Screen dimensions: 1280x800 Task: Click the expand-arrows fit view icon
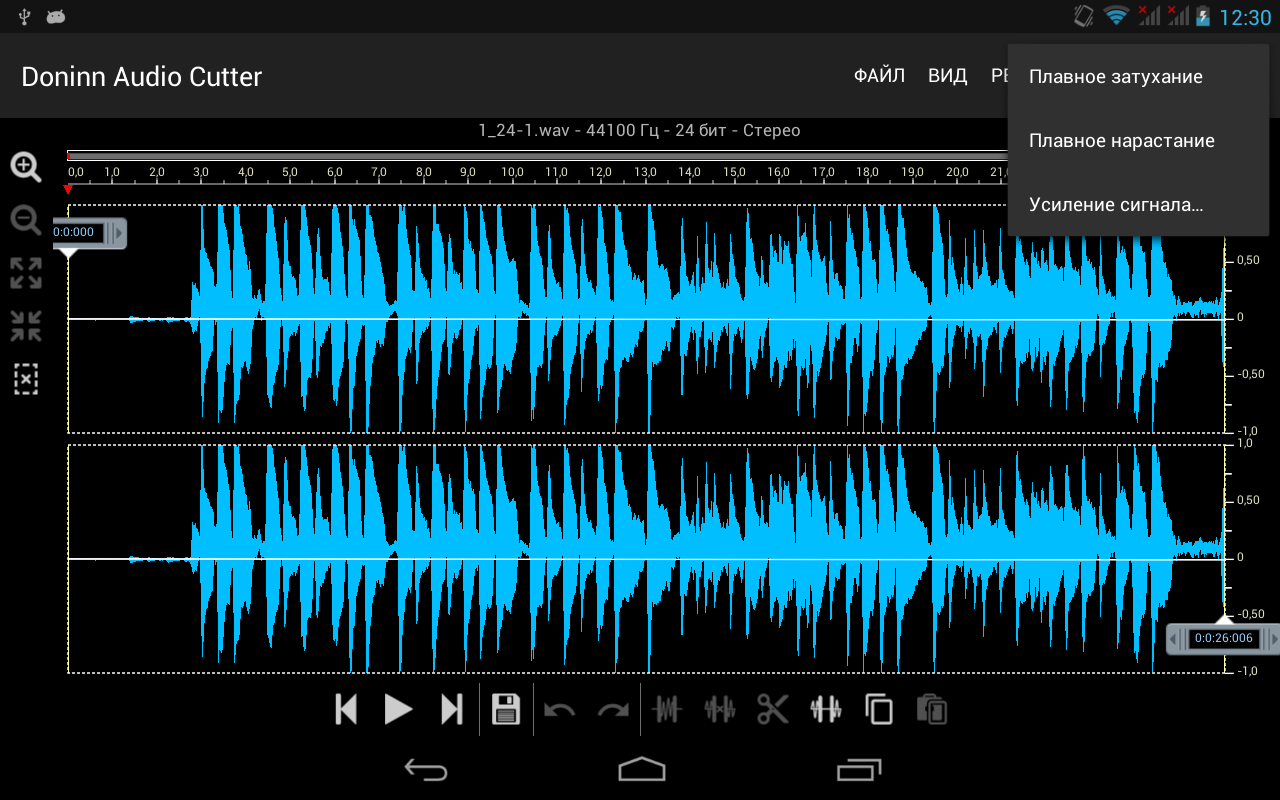(26, 273)
